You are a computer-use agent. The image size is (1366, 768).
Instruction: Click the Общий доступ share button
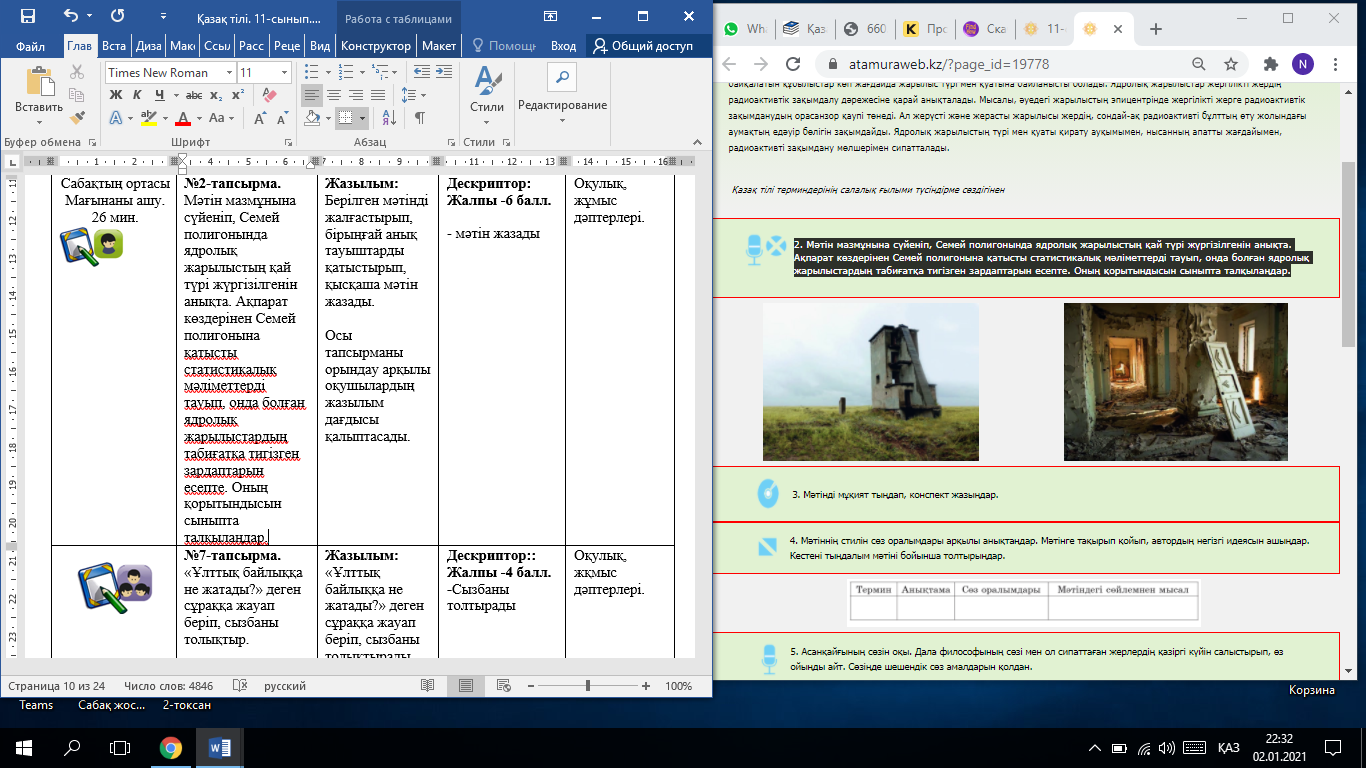[645, 46]
